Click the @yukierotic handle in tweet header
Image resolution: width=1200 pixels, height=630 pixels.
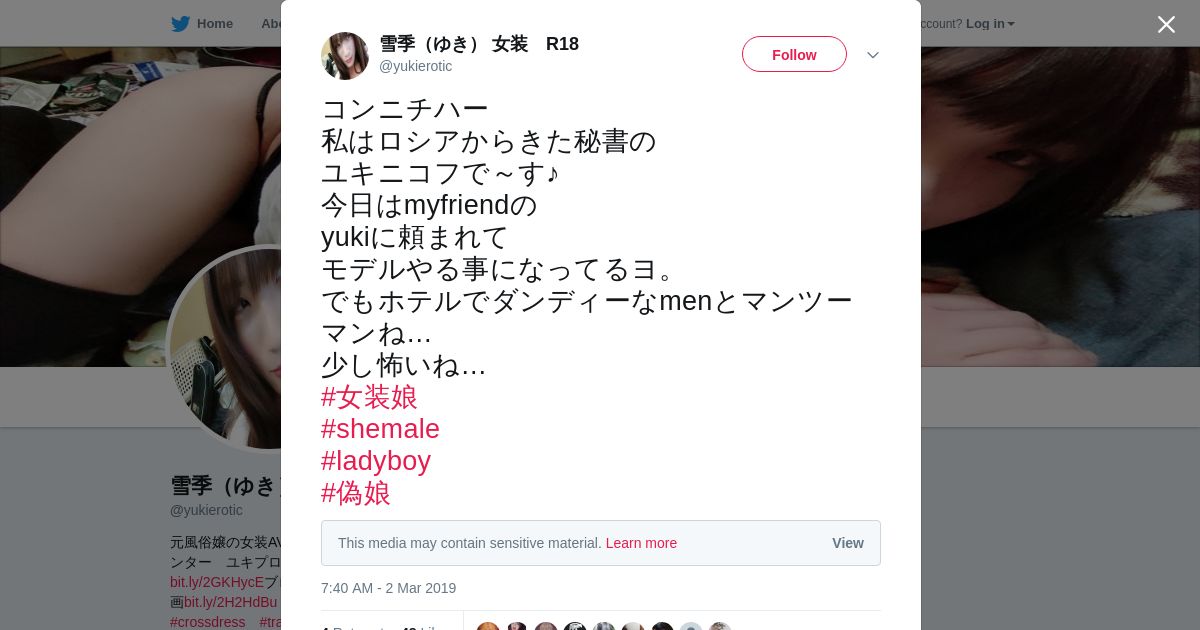415,66
